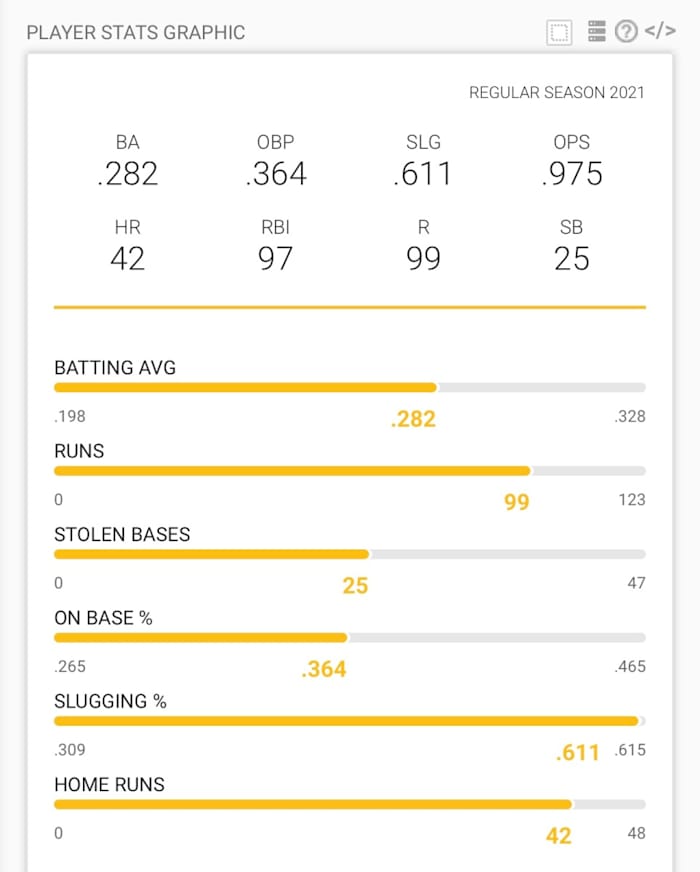Click the SB stat showing 25

point(572,258)
